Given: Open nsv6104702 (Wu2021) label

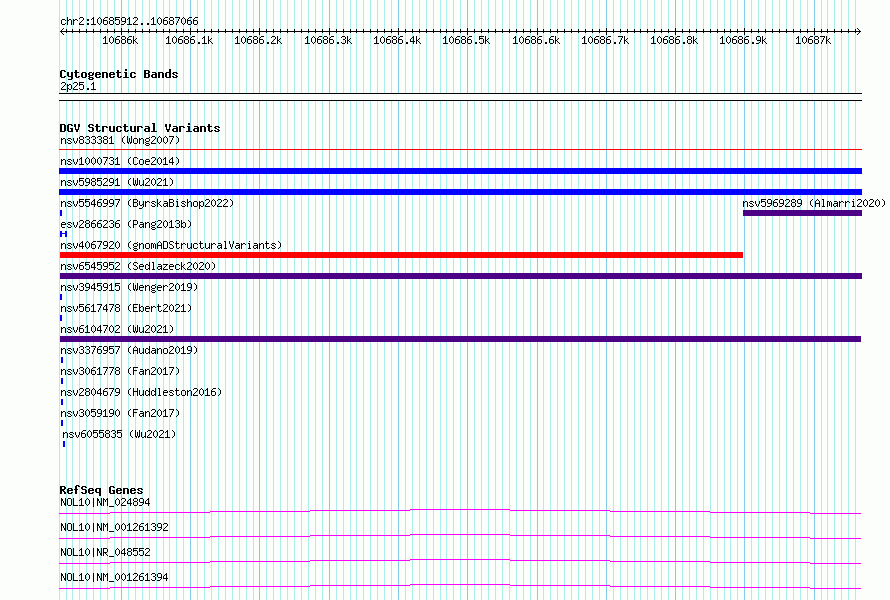Looking at the screenshot, I should tap(117, 329).
